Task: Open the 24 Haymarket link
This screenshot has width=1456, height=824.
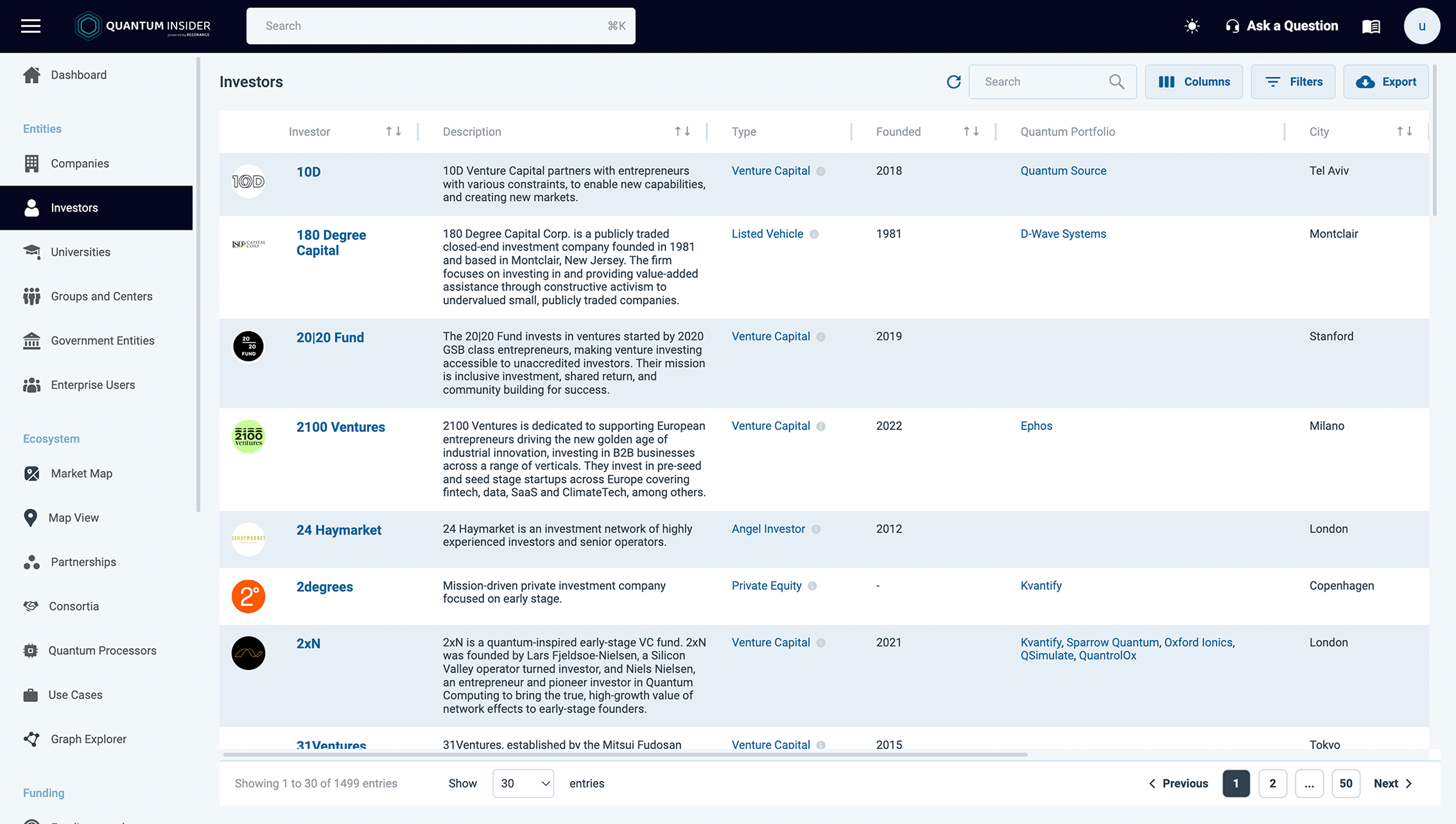Action: tap(339, 530)
